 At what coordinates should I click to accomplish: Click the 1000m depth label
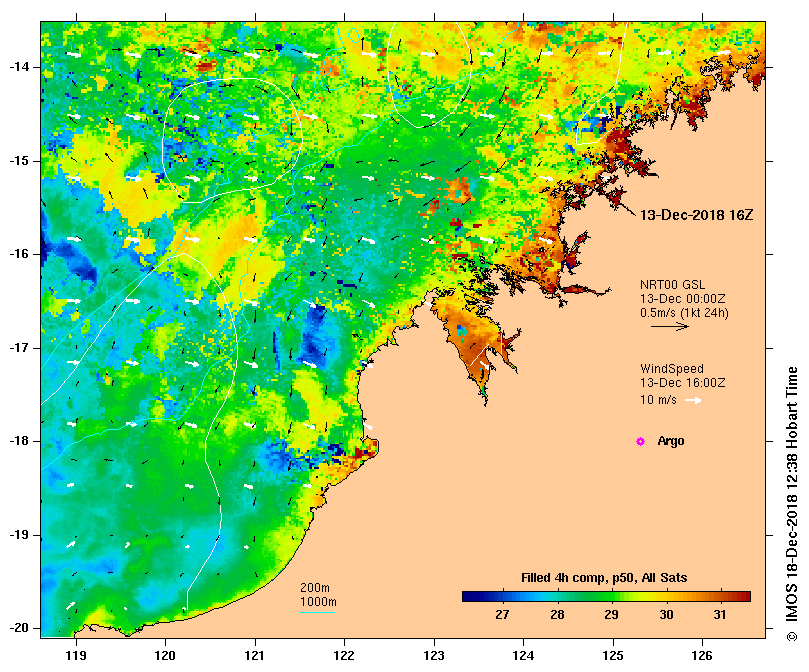pos(318,602)
